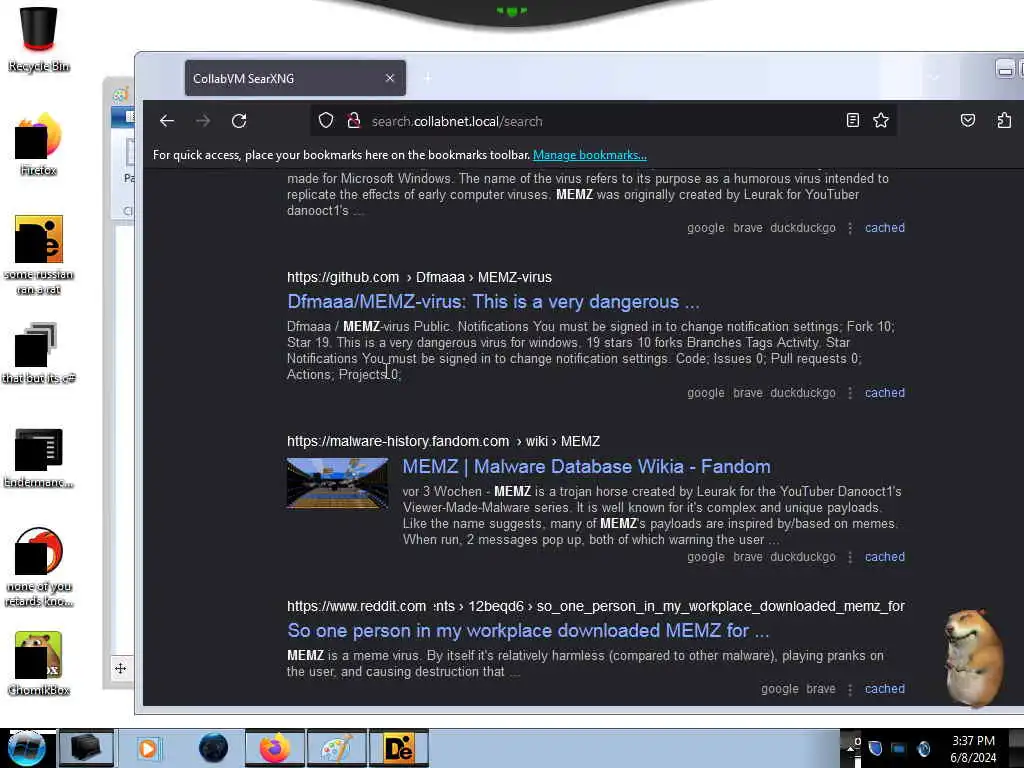
Task: Open 'some russian ran a rat' desktop icon
Action: 39,255
